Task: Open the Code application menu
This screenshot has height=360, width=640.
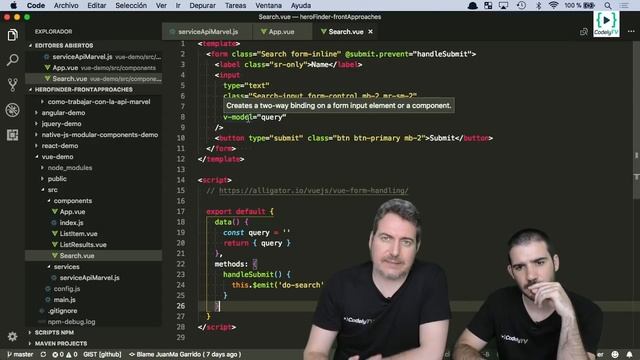Action: (x=36, y=5)
